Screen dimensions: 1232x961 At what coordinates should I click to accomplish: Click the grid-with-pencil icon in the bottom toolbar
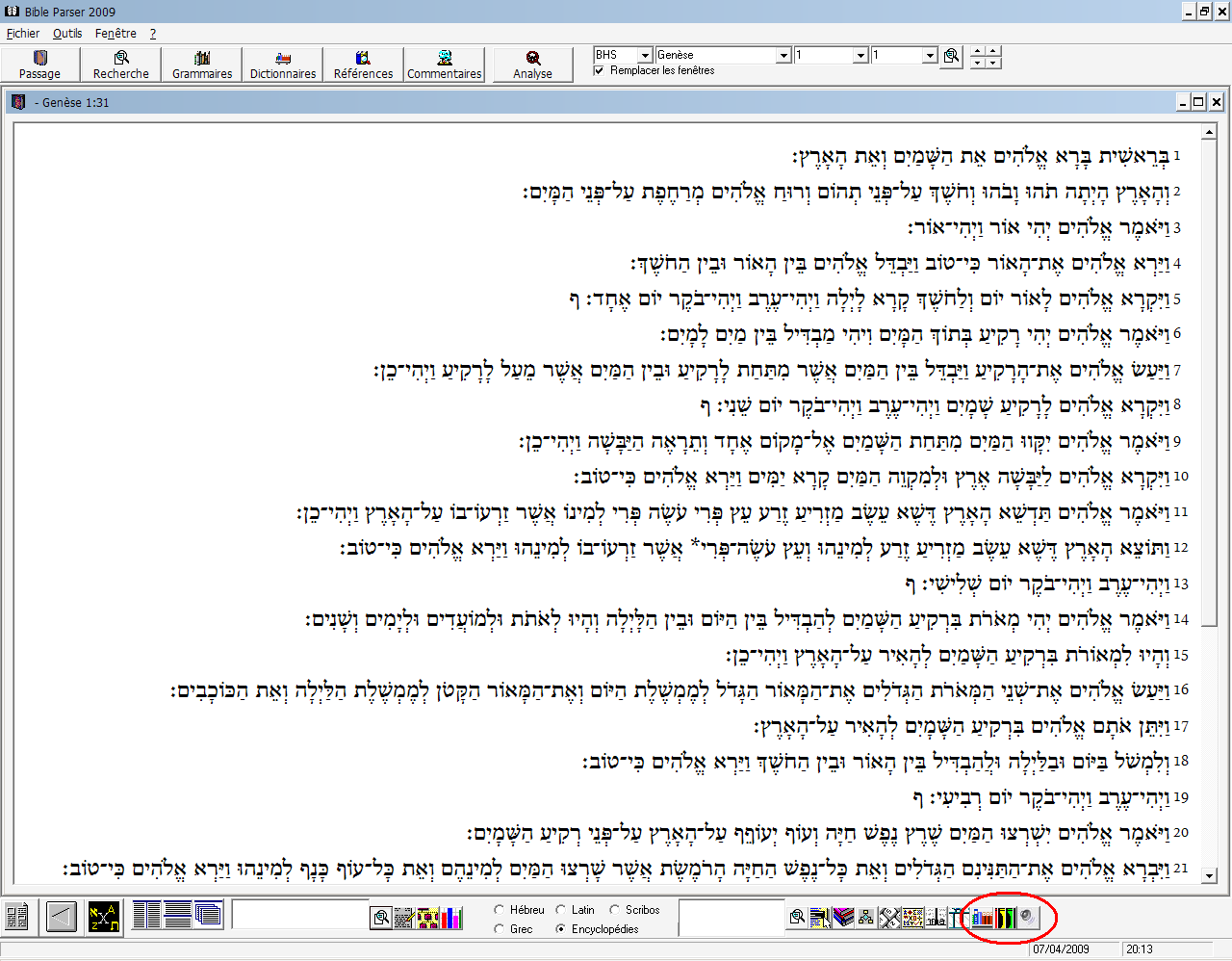[404, 918]
